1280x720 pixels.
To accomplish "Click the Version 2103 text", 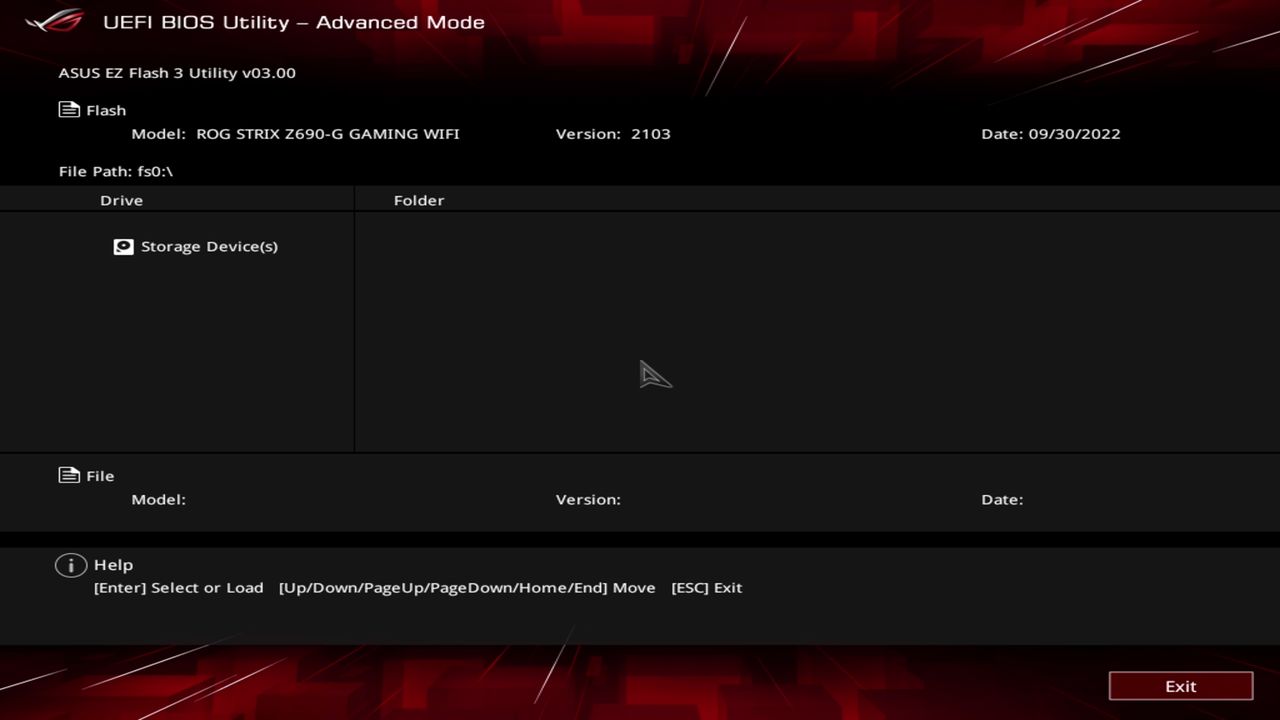I will pos(613,133).
